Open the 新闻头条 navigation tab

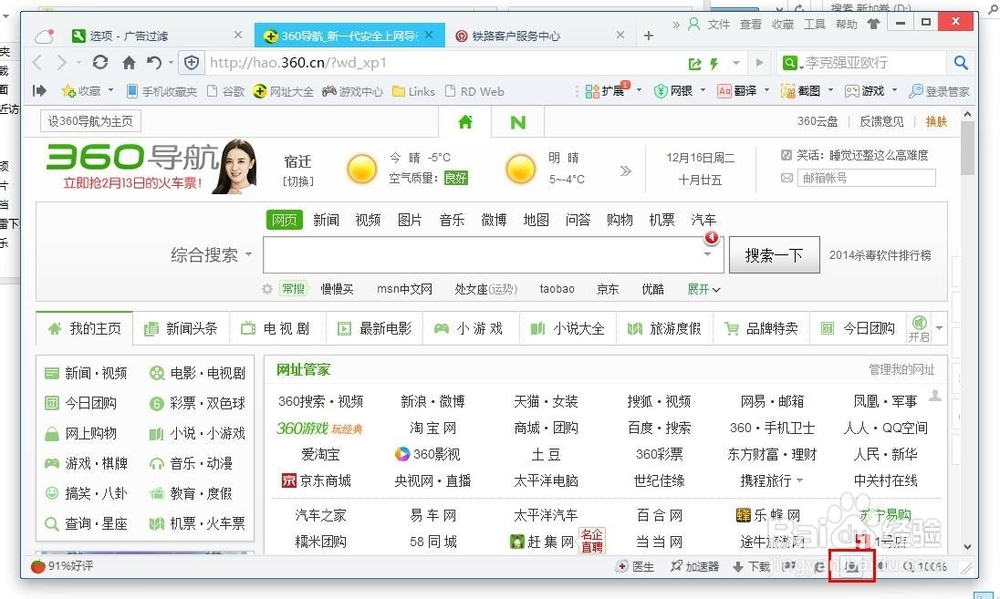click(x=181, y=329)
